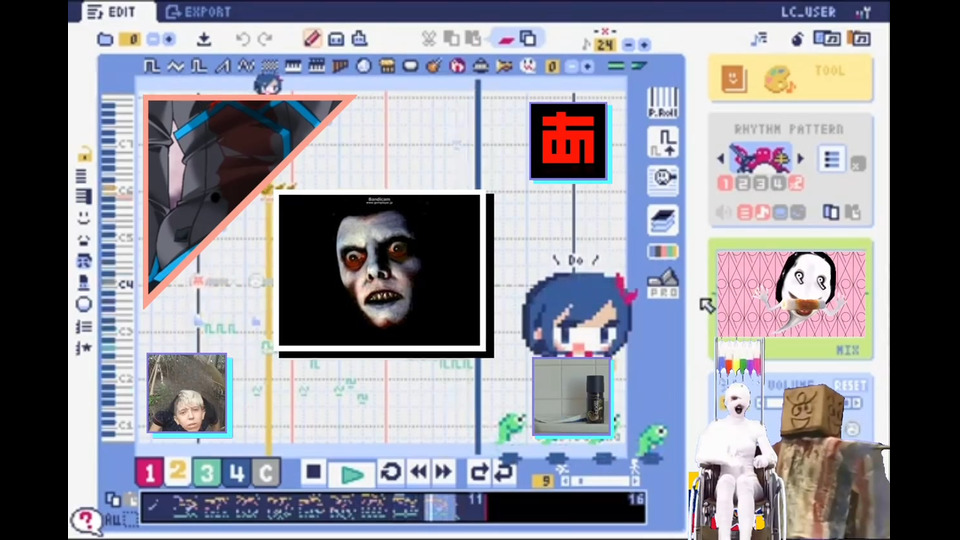Increase instrument row value with plus
The width and height of the screenshot is (960, 540).
pyautogui.click(x=587, y=66)
